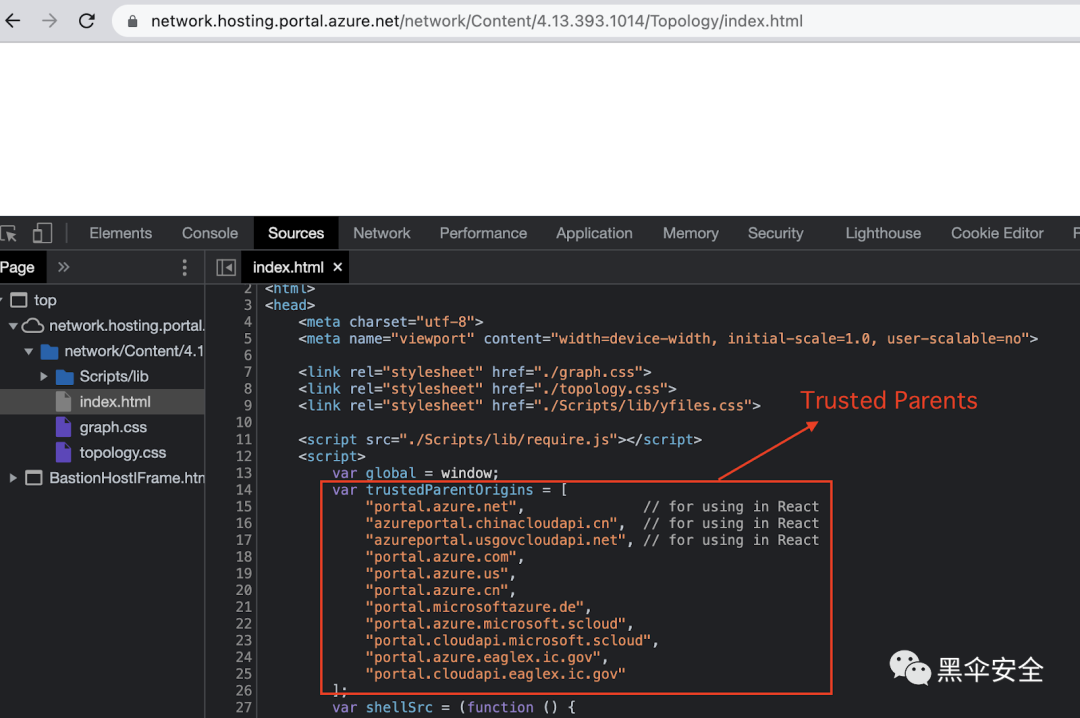Click "portal.azure.microsoft.scloud" string
This screenshot has width=1080, height=718.
[495, 624]
